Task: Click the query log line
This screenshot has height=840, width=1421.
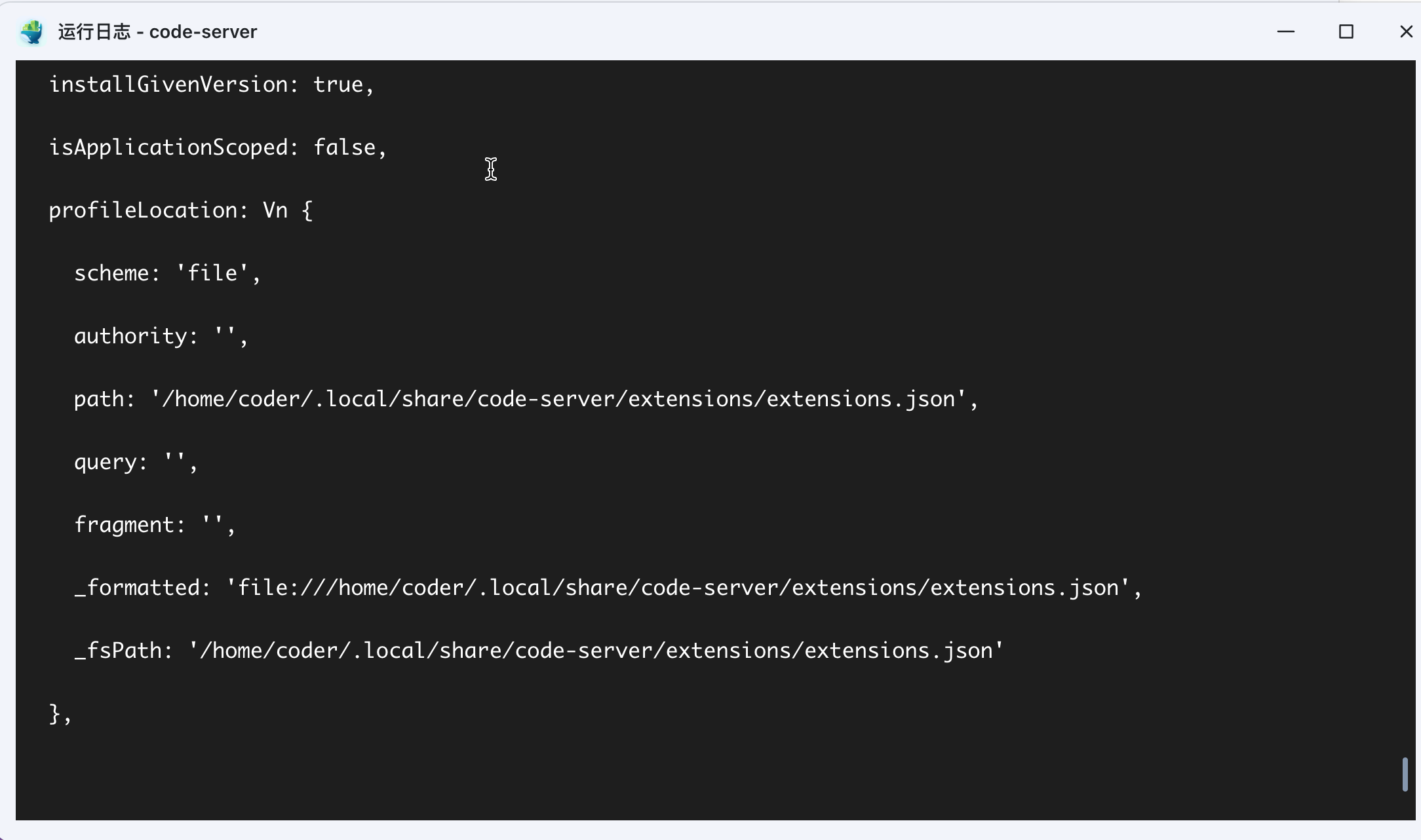Action: (x=135, y=462)
